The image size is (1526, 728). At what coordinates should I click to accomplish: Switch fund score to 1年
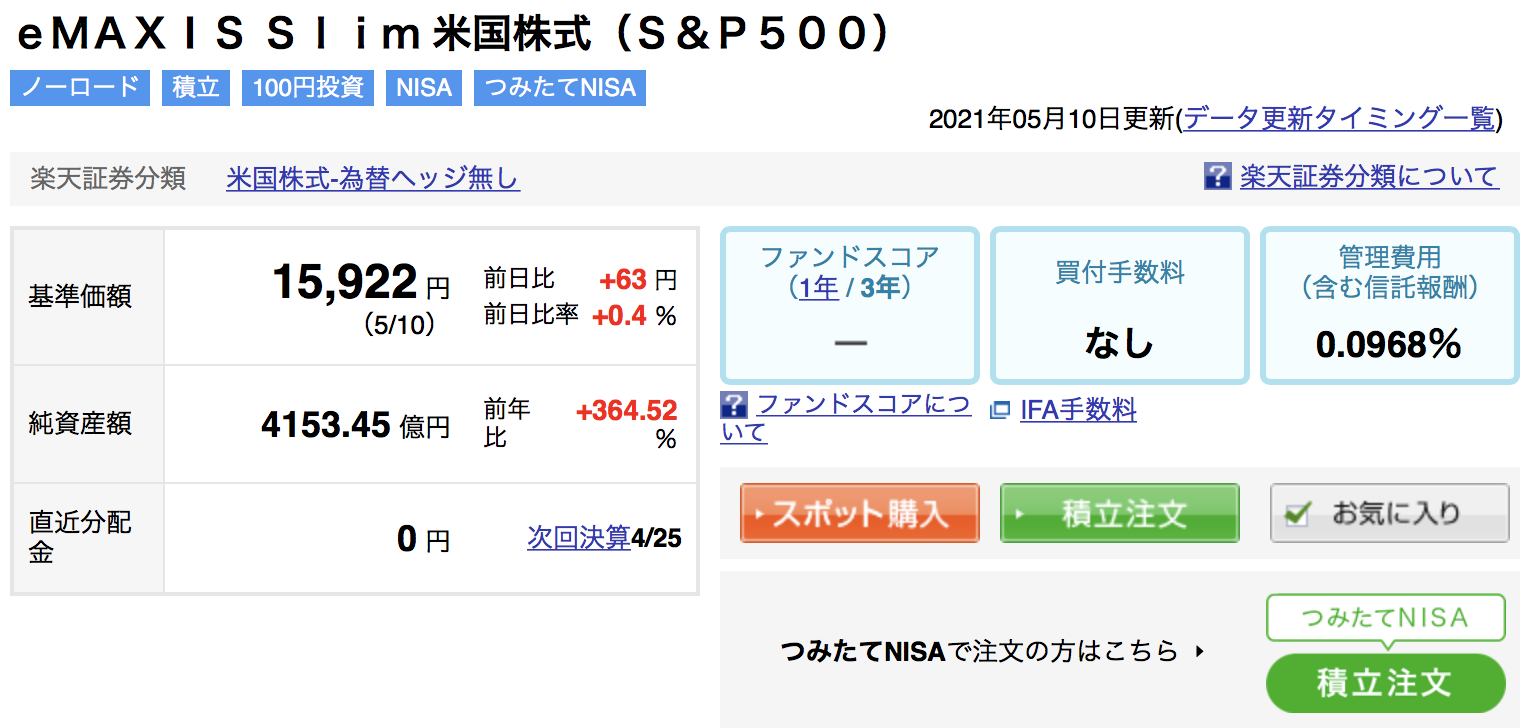point(819,288)
